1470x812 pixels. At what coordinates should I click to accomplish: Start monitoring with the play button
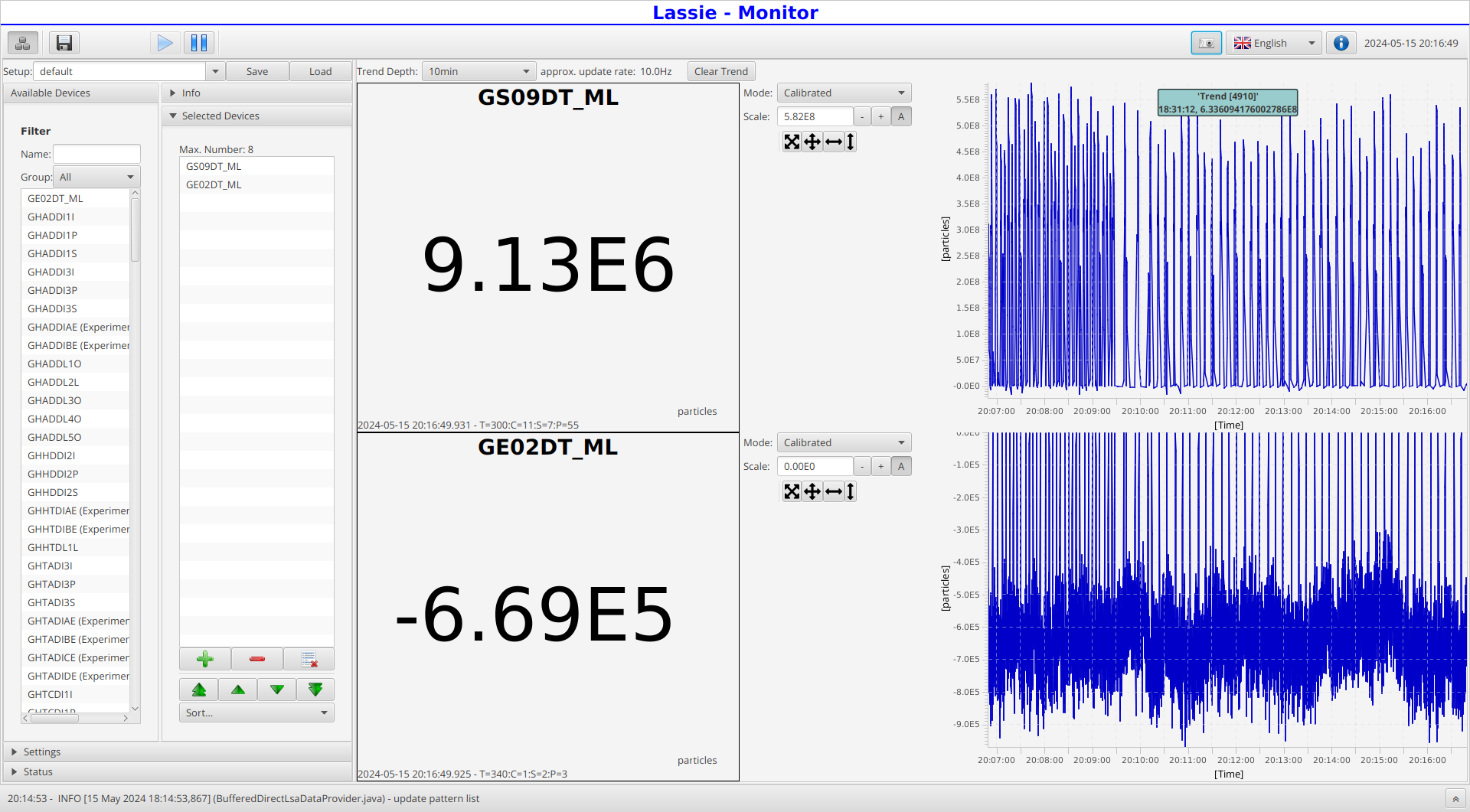165,43
